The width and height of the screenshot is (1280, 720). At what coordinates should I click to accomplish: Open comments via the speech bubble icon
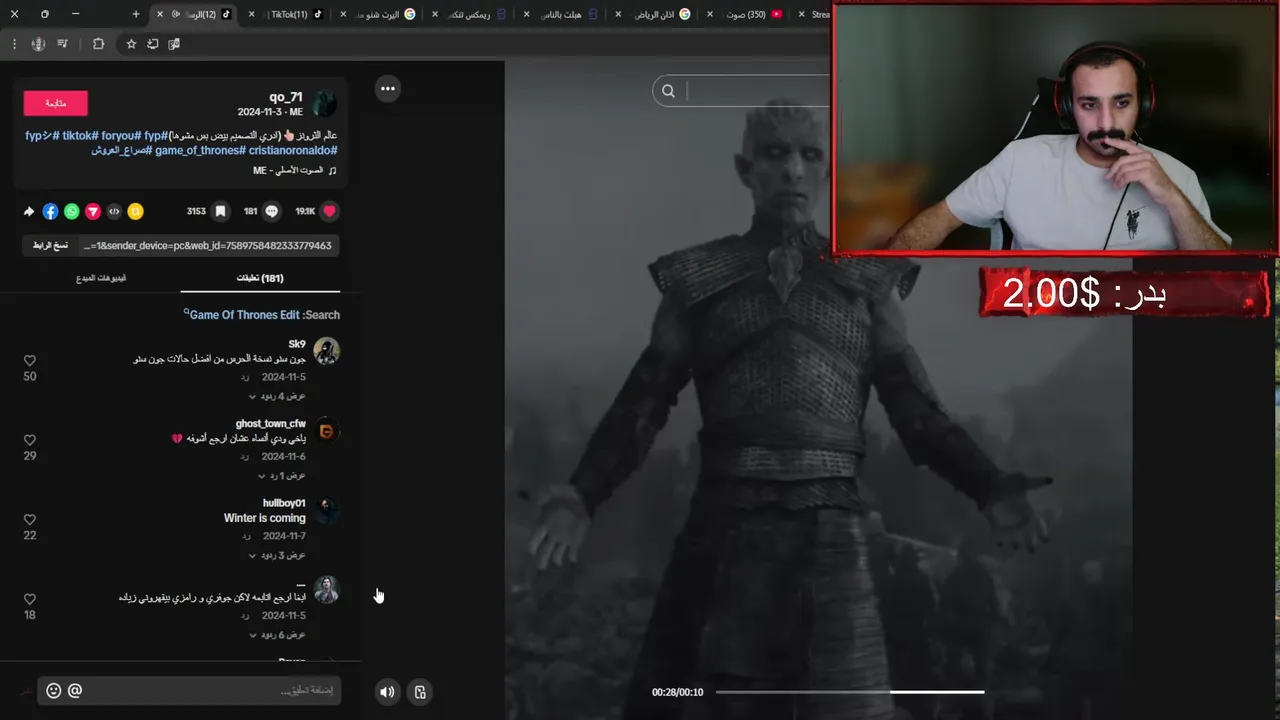pos(272,211)
